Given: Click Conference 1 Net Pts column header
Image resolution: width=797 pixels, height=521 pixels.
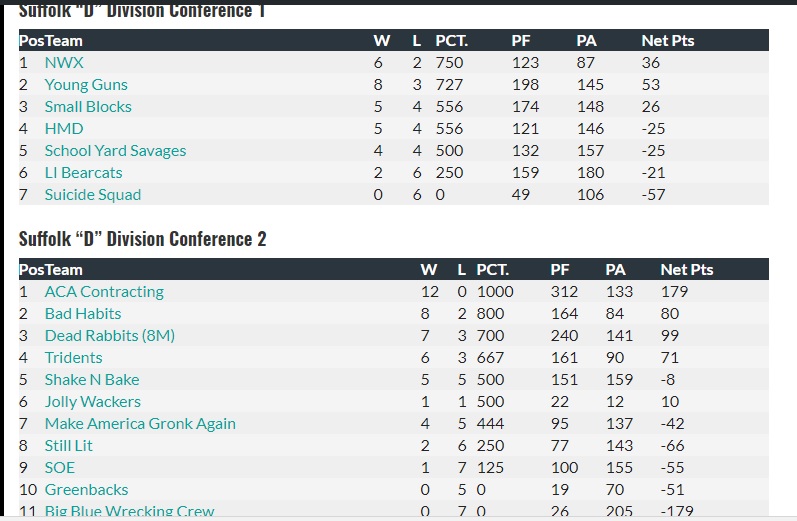Looking at the screenshot, I should (x=667, y=41).
